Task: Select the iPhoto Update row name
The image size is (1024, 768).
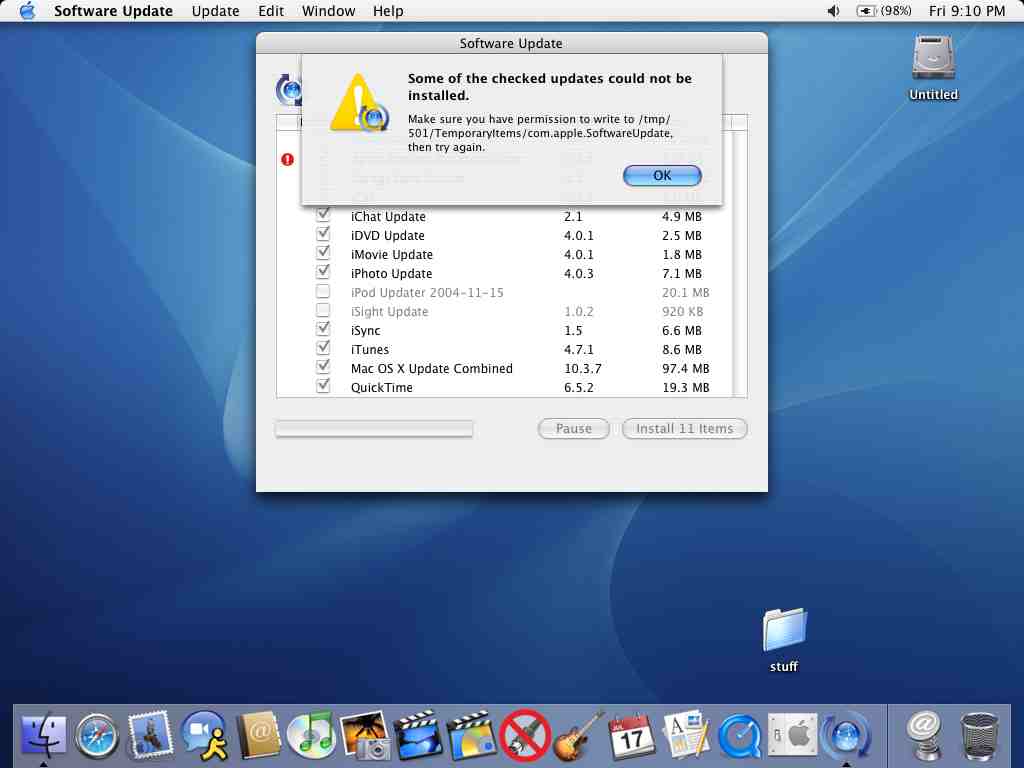Action: point(391,274)
